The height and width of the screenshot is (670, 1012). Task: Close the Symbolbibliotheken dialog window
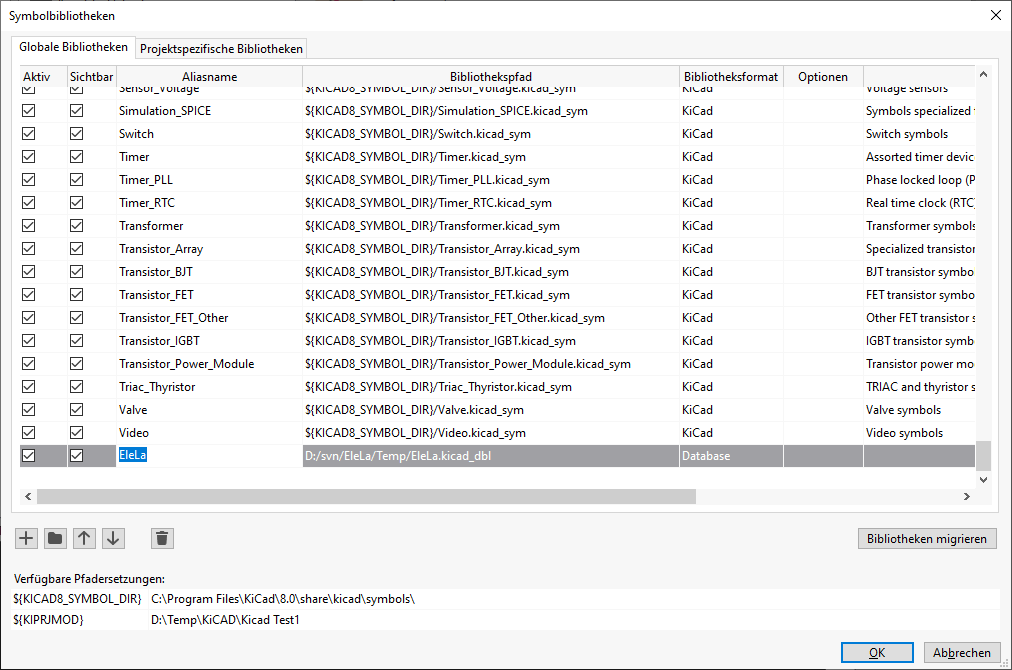[995, 15]
